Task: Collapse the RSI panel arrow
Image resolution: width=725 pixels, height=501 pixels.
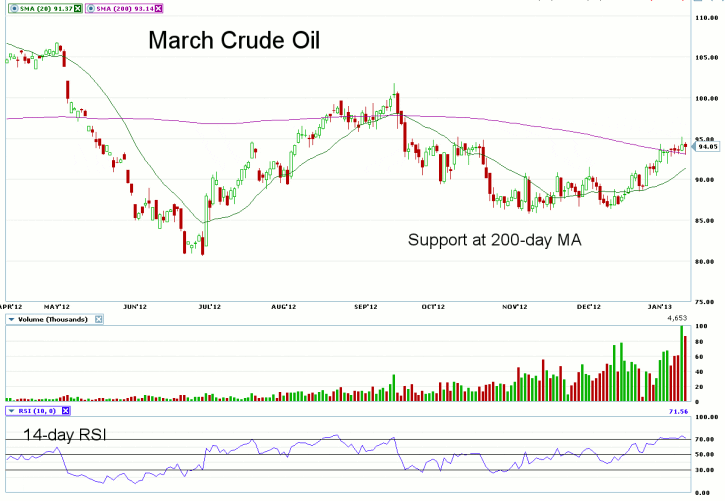Action: [10, 410]
